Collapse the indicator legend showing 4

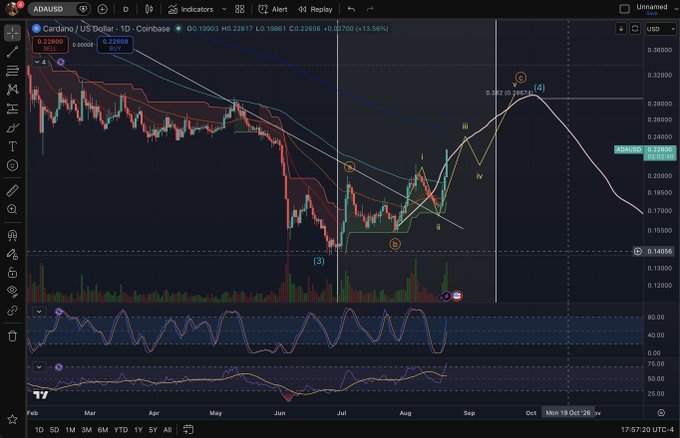click(40, 62)
